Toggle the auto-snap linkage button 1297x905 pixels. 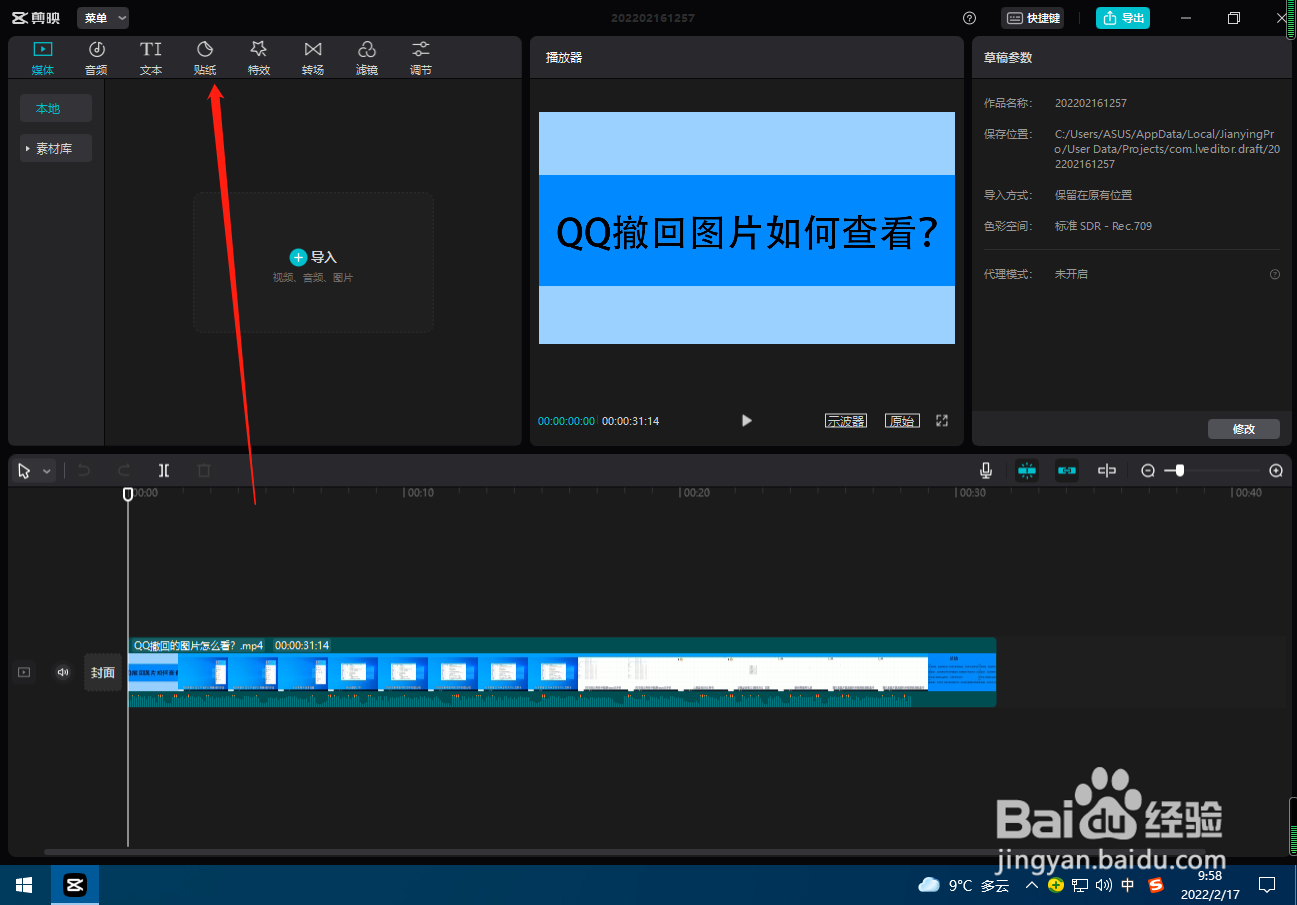pyautogui.click(x=1067, y=471)
